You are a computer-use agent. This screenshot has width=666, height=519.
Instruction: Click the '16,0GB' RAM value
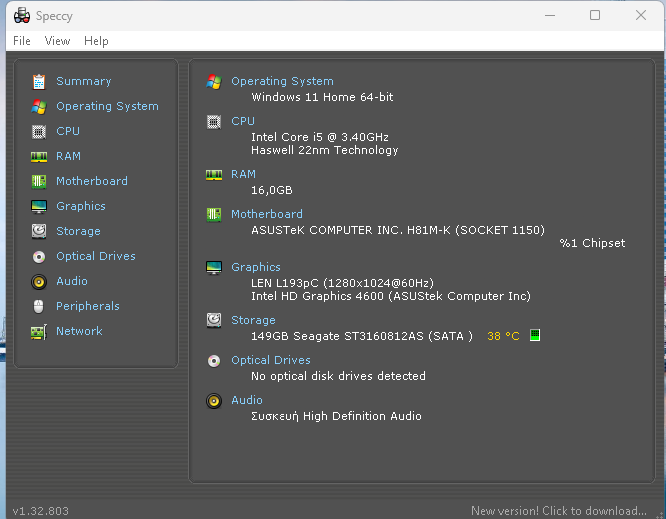(x=272, y=190)
